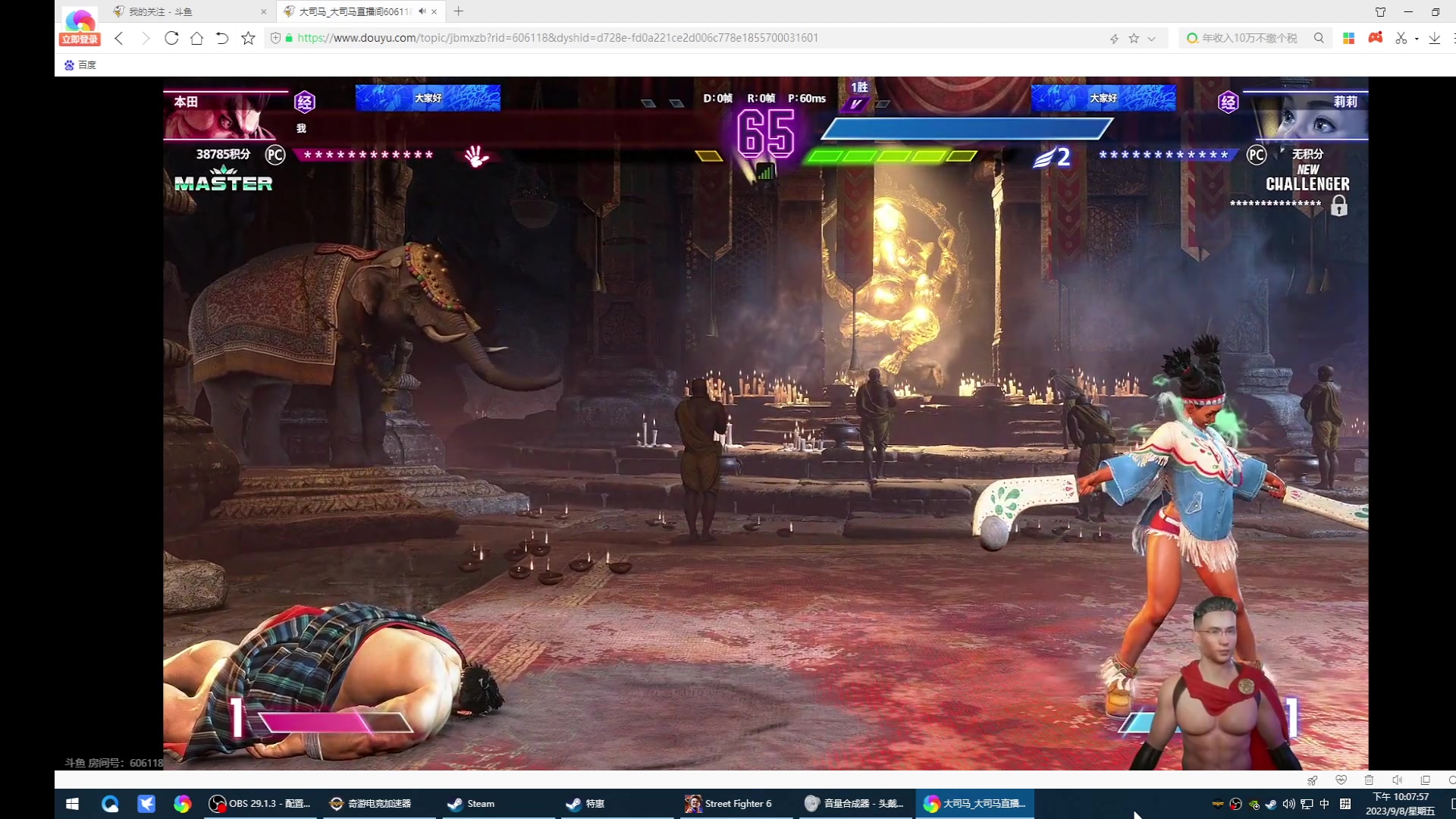
Task: Switch to the 特惠 Steam window
Action: 619,804
